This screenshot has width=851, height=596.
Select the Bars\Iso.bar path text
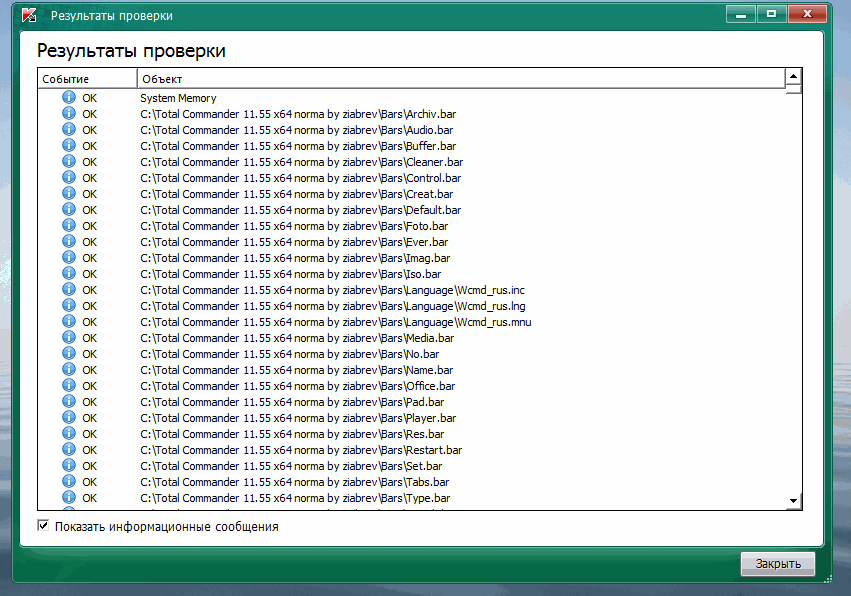coord(290,274)
